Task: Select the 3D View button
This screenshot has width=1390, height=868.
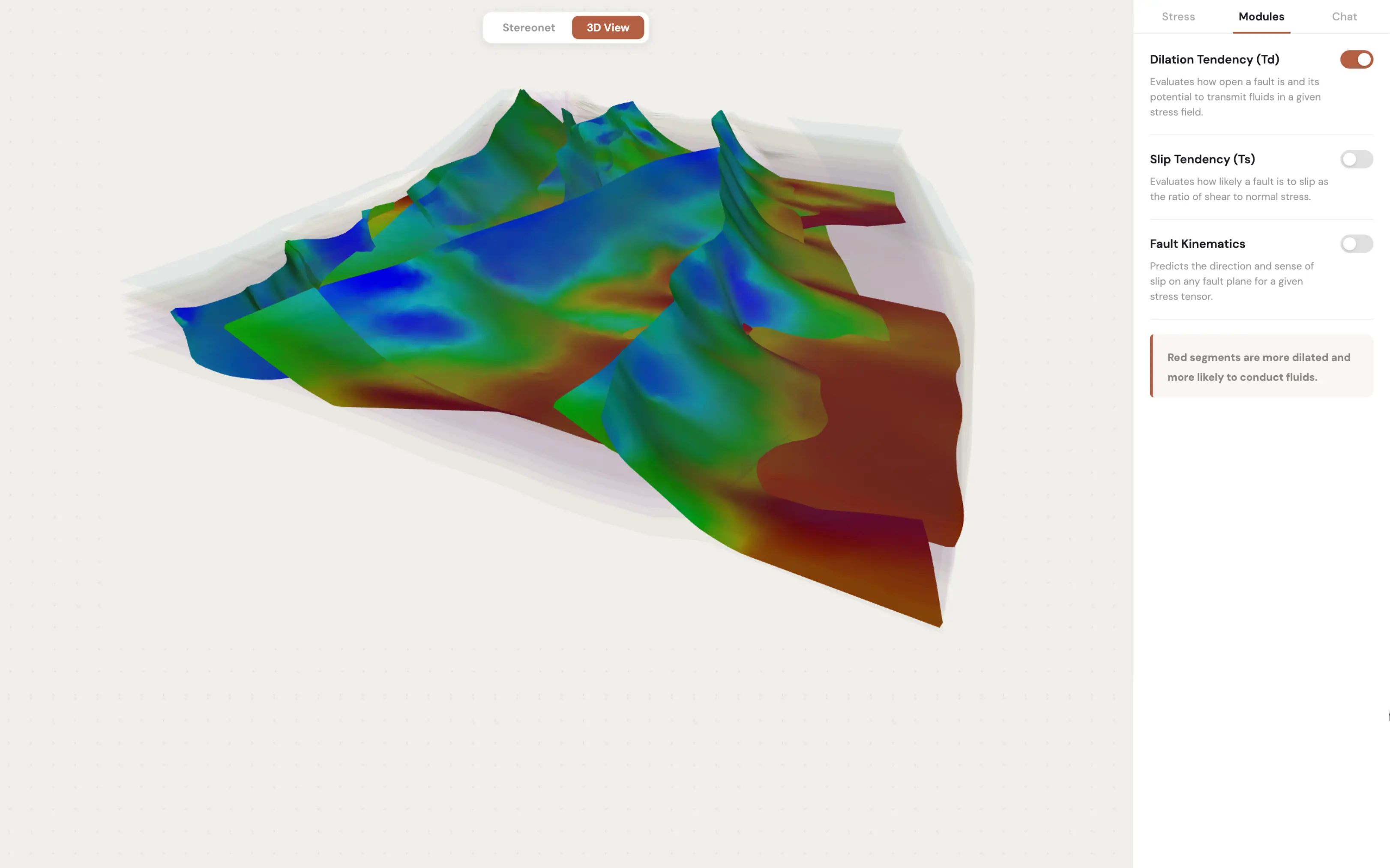Action: tap(607, 27)
